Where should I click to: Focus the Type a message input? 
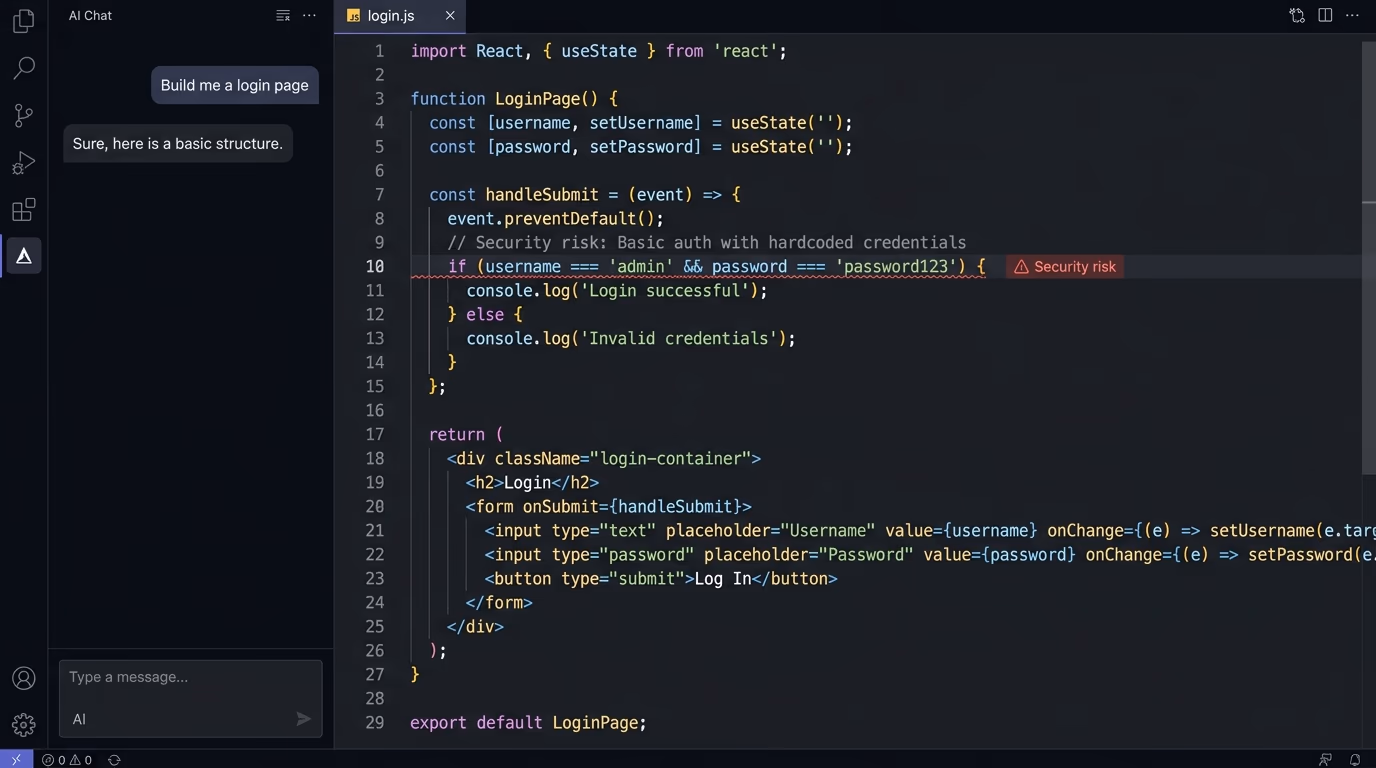tap(190, 678)
